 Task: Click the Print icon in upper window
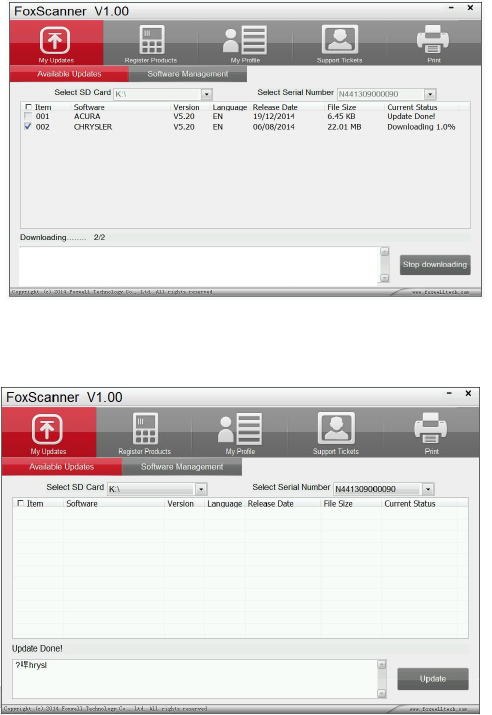tap(433, 43)
